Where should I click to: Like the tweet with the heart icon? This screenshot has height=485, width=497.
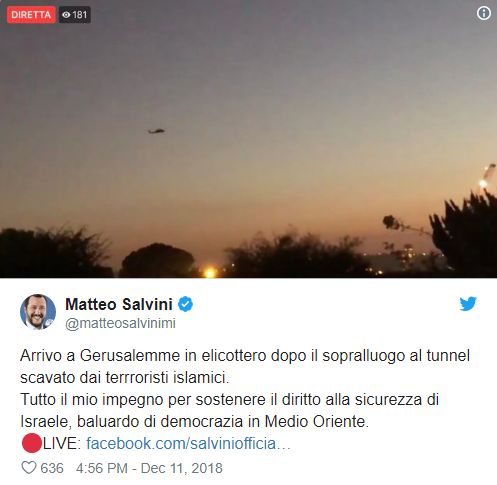pos(29,468)
